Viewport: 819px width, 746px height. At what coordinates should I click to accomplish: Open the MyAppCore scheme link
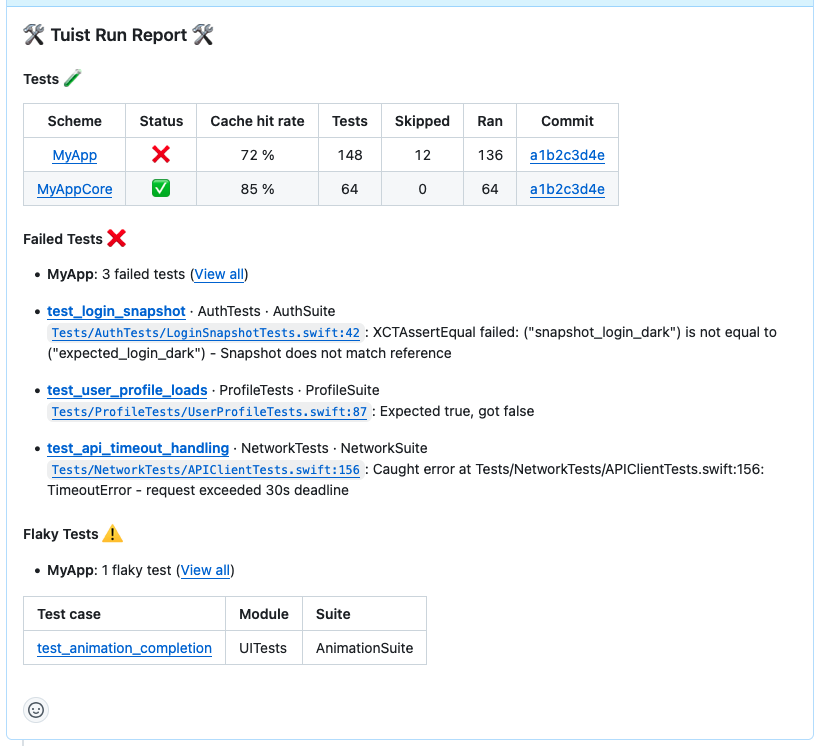(x=75, y=189)
